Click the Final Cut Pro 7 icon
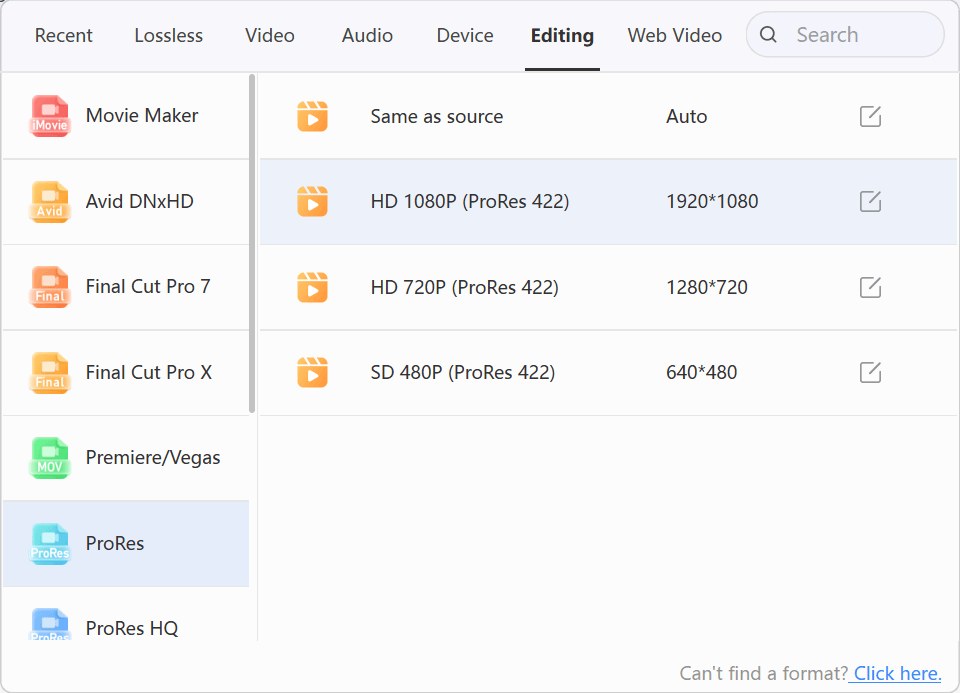The width and height of the screenshot is (960, 693). pos(50,287)
